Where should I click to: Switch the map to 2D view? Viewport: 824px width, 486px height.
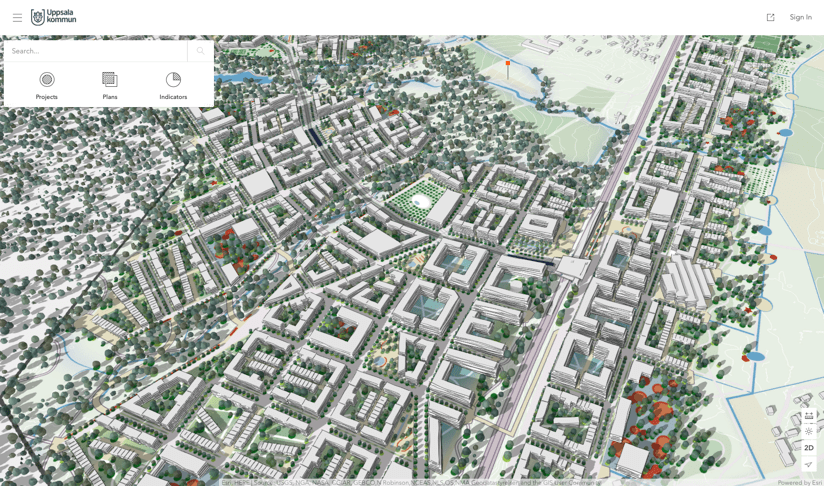click(x=809, y=448)
